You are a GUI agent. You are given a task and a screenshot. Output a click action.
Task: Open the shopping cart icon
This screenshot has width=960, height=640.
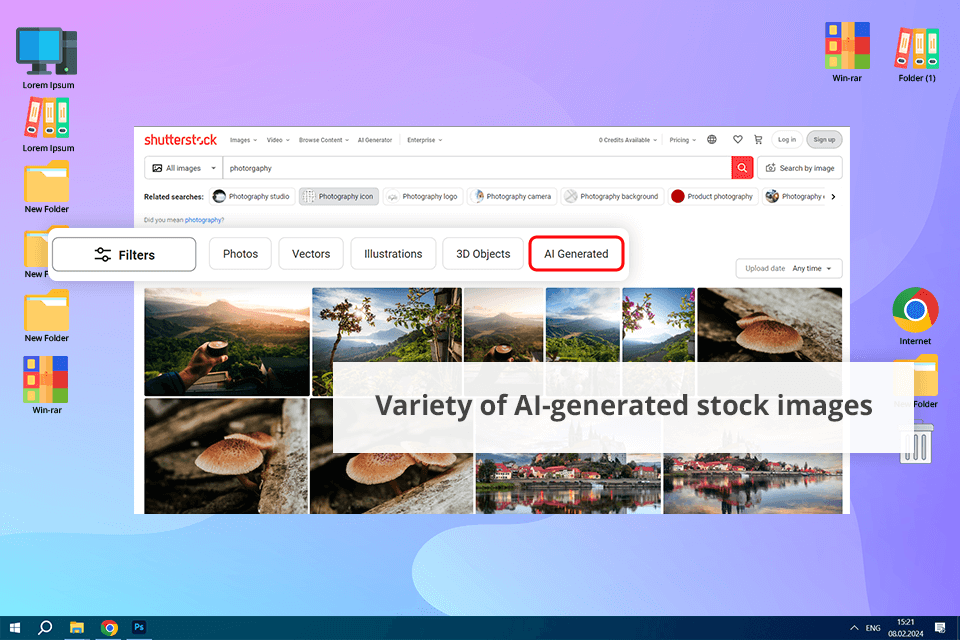pos(758,140)
